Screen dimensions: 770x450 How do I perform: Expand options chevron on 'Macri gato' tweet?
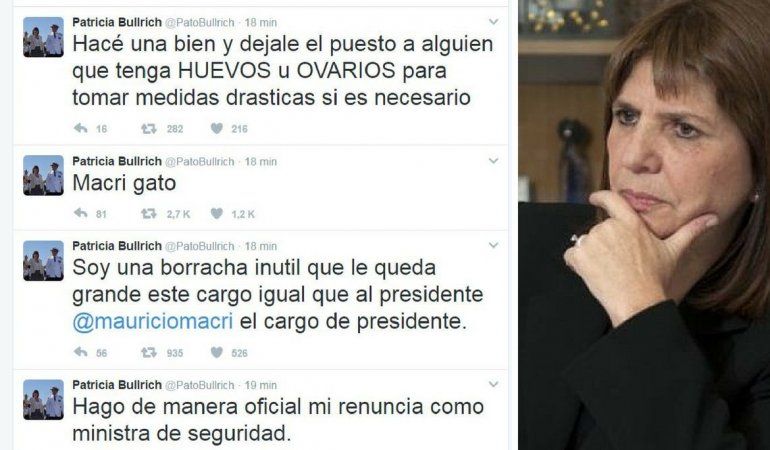pyautogui.click(x=494, y=161)
